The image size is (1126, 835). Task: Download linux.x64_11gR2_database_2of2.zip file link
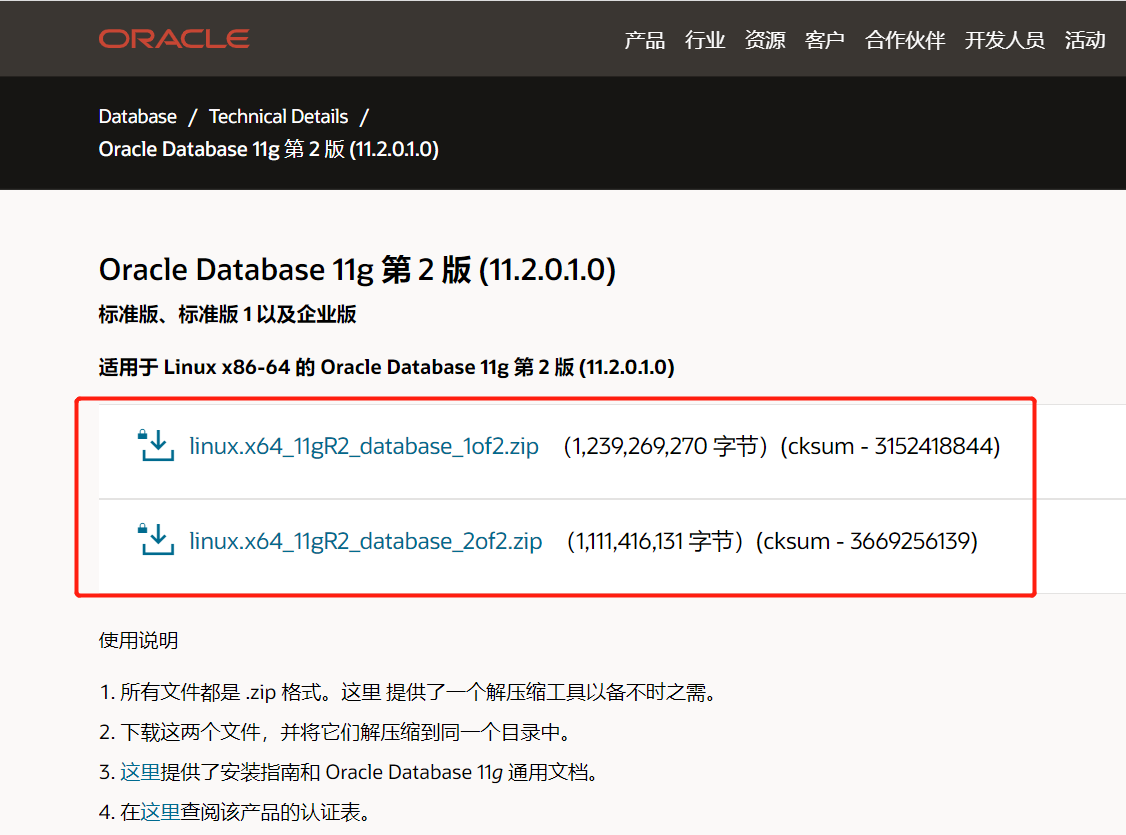(366, 541)
